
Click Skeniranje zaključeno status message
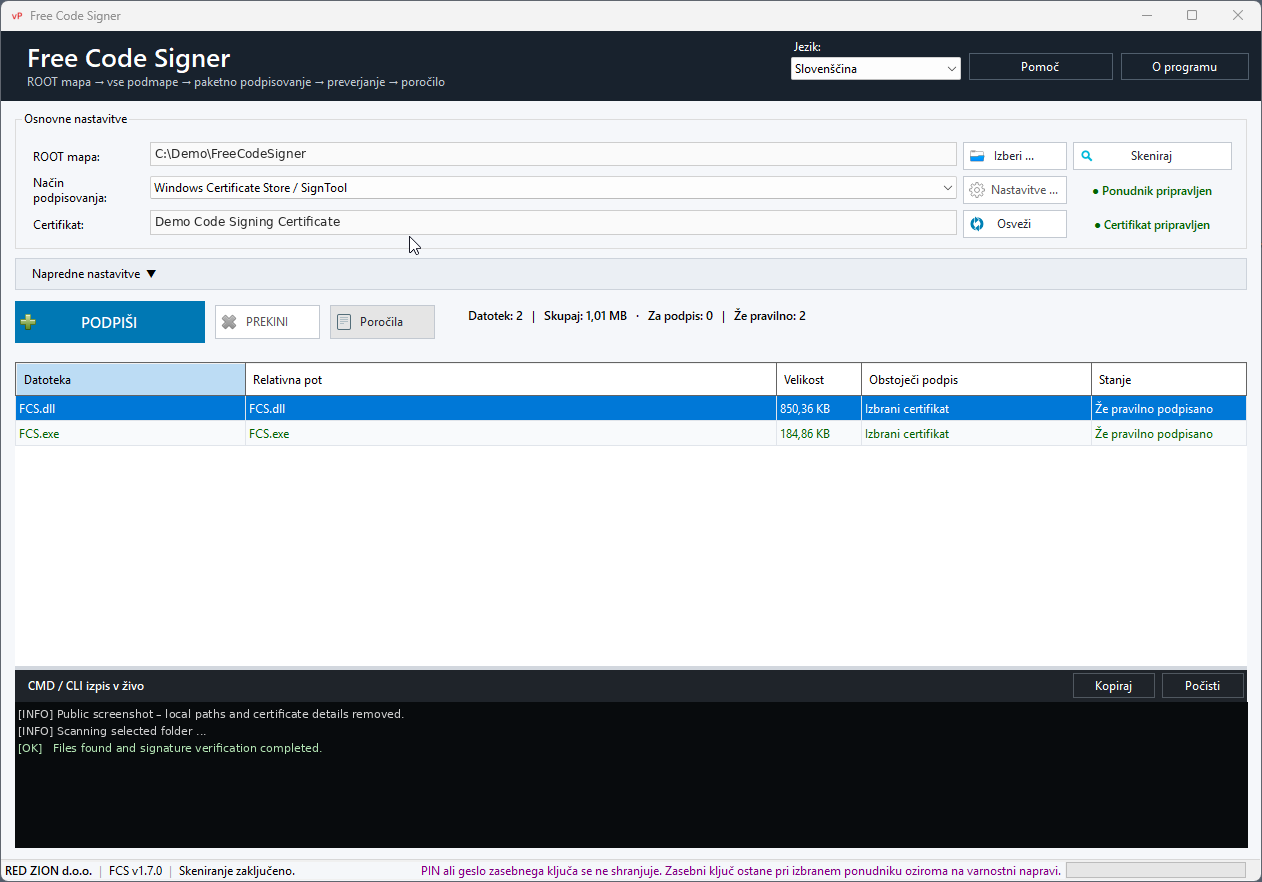(x=237, y=871)
